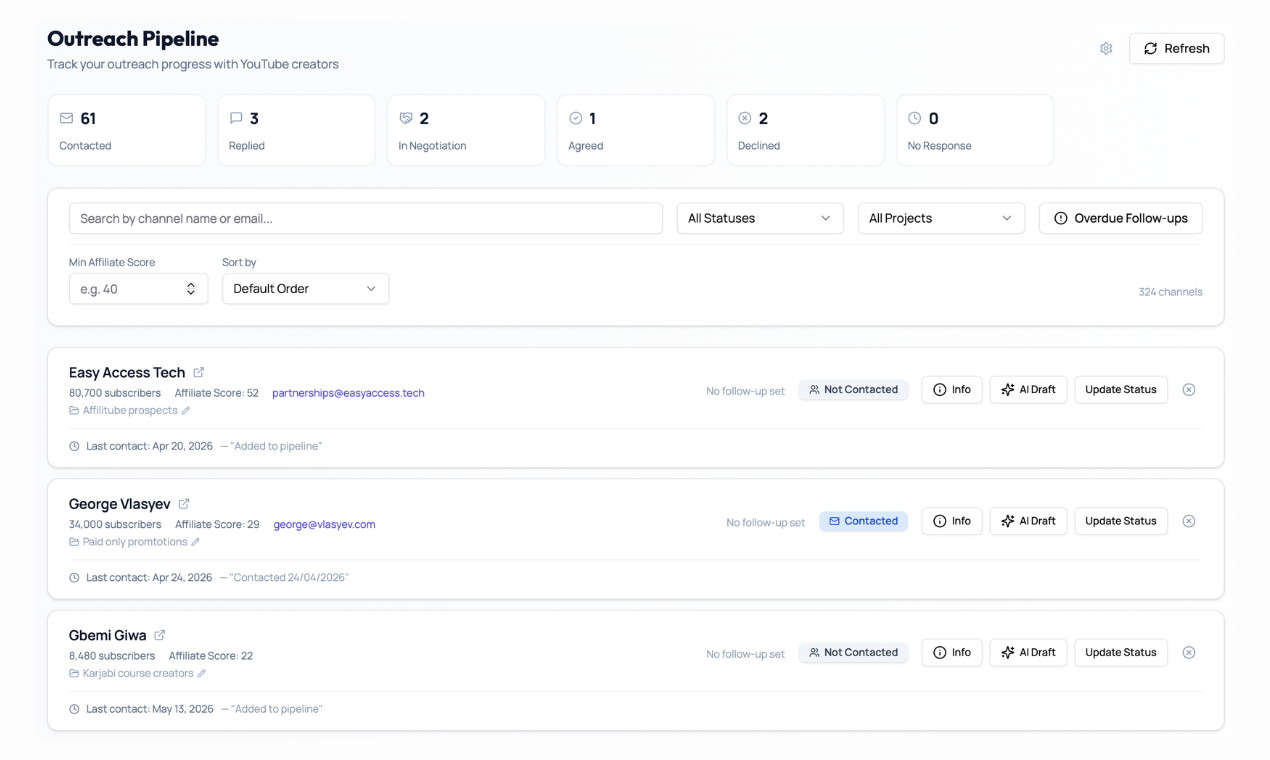Click the Min Affiliate Score stepper arrows
The image size is (1270, 760).
coord(191,288)
